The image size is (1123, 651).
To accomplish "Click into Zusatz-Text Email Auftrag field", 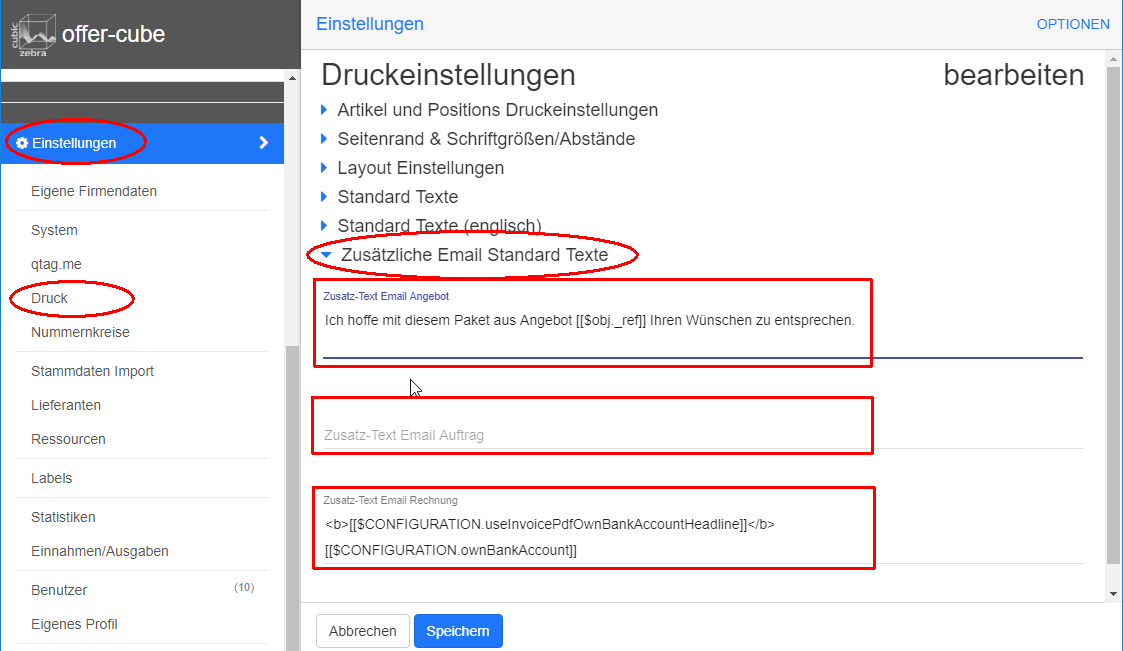I will coord(600,435).
